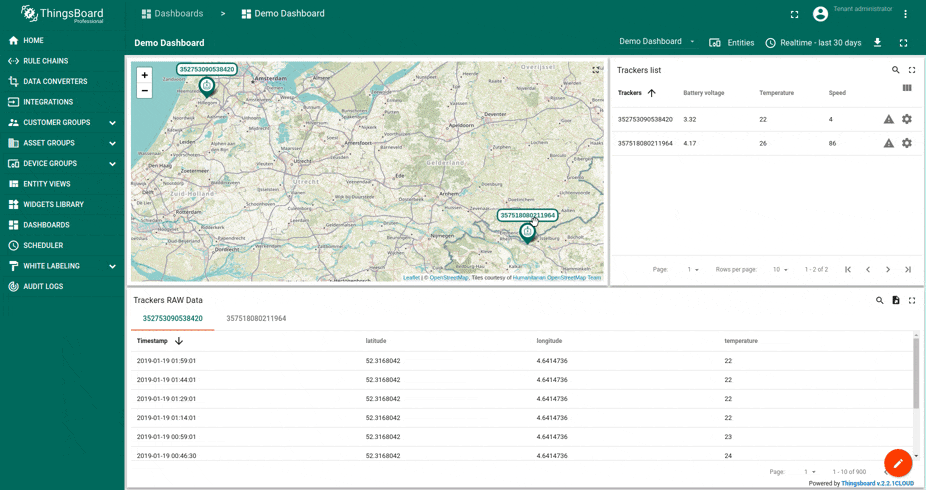Open gear settings for tracker 357518080211964

(x=907, y=143)
